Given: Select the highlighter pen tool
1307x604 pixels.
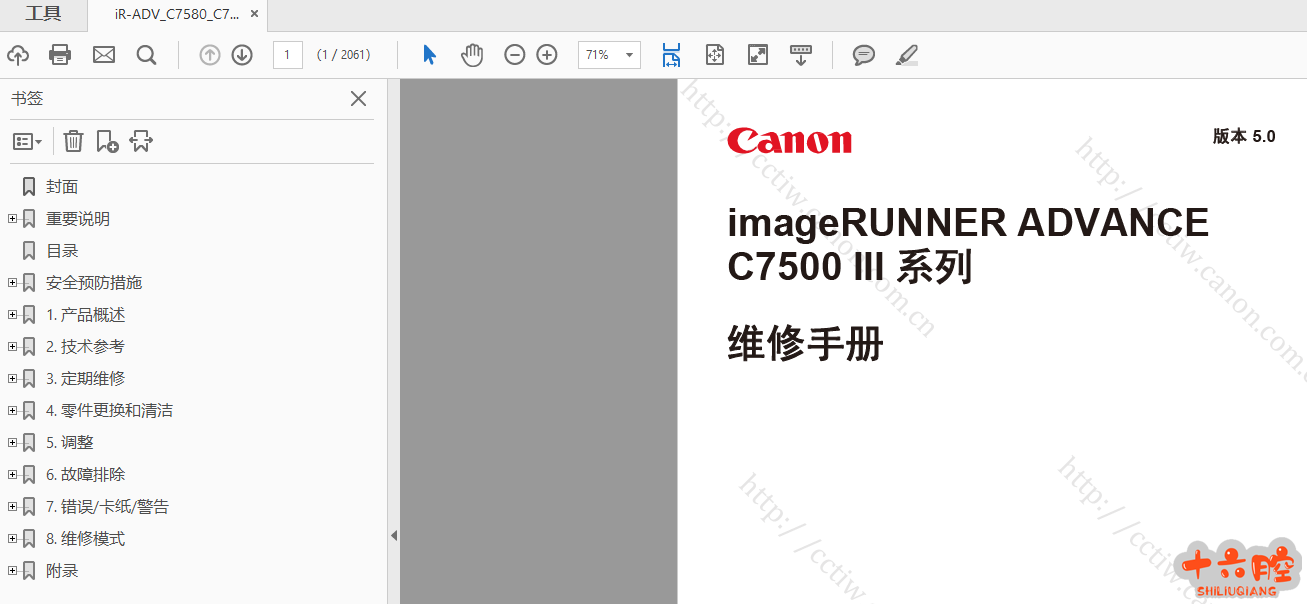Looking at the screenshot, I should pyautogui.click(x=906, y=55).
